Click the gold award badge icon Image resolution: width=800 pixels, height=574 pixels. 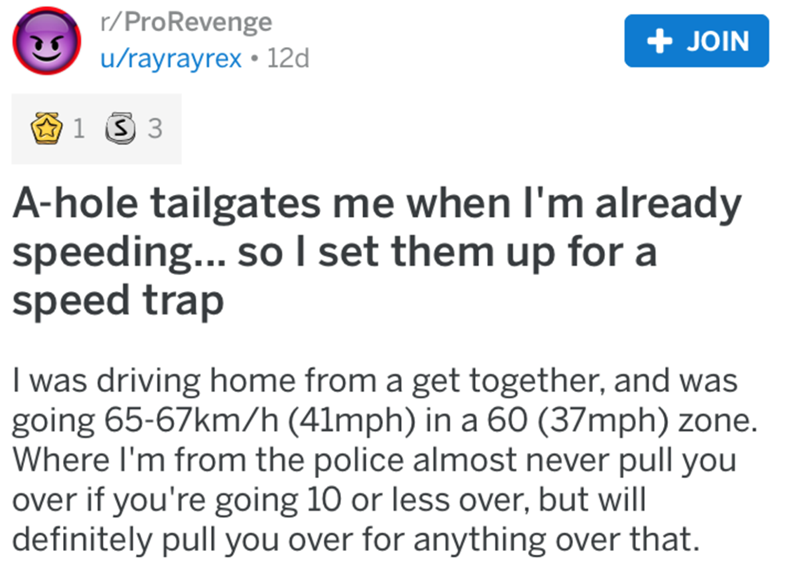click(43, 128)
